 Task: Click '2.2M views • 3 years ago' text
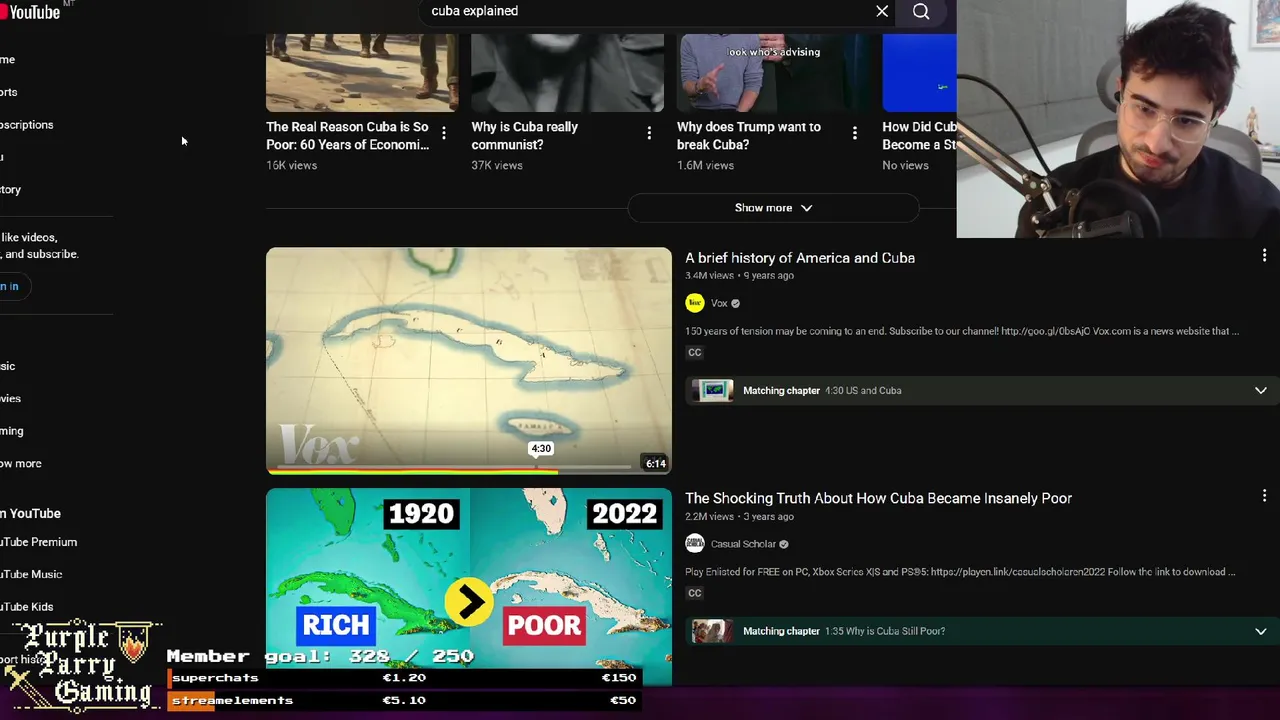pos(739,517)
